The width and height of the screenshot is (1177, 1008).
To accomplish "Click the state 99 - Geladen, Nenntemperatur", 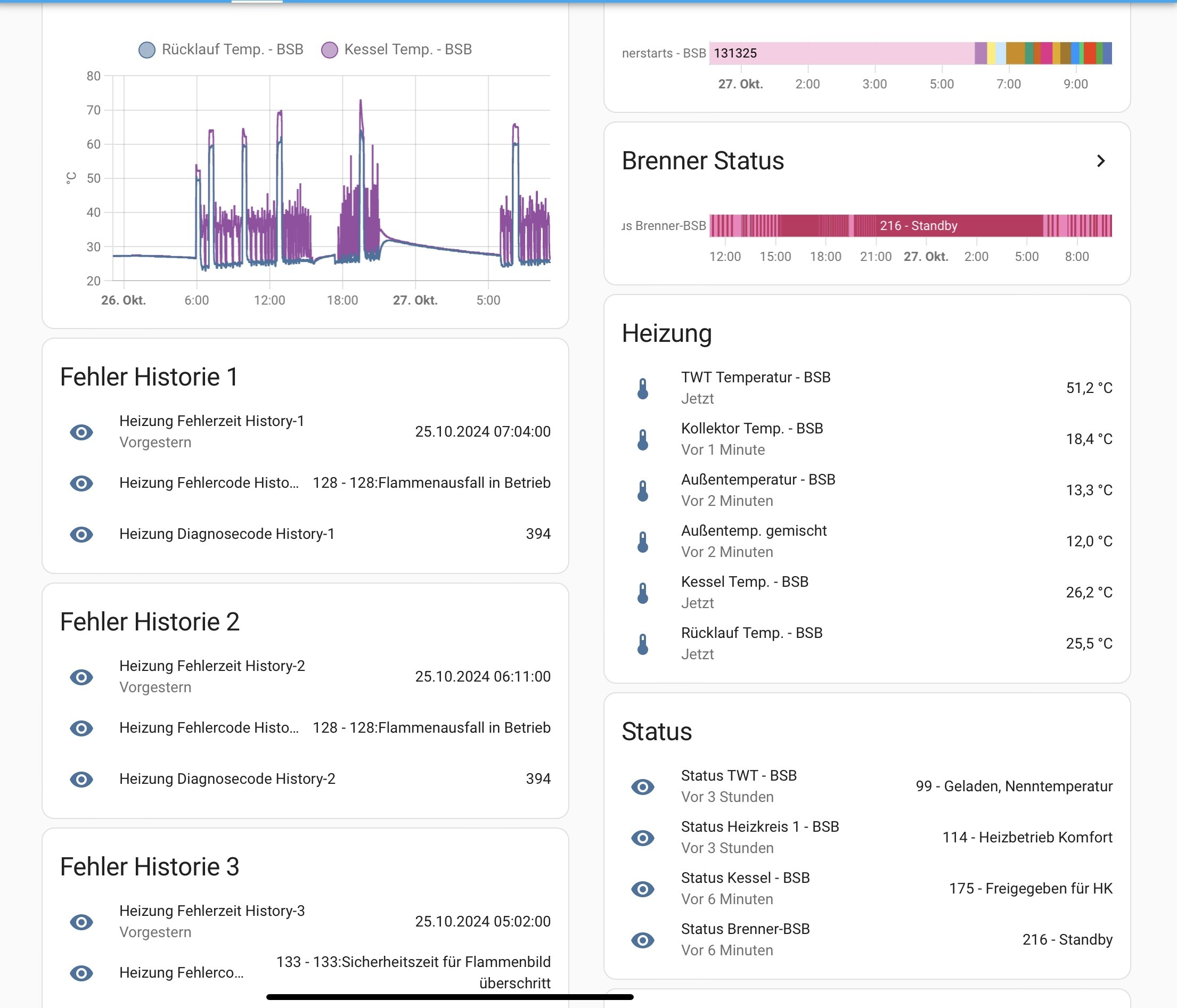I will 1014,786.
